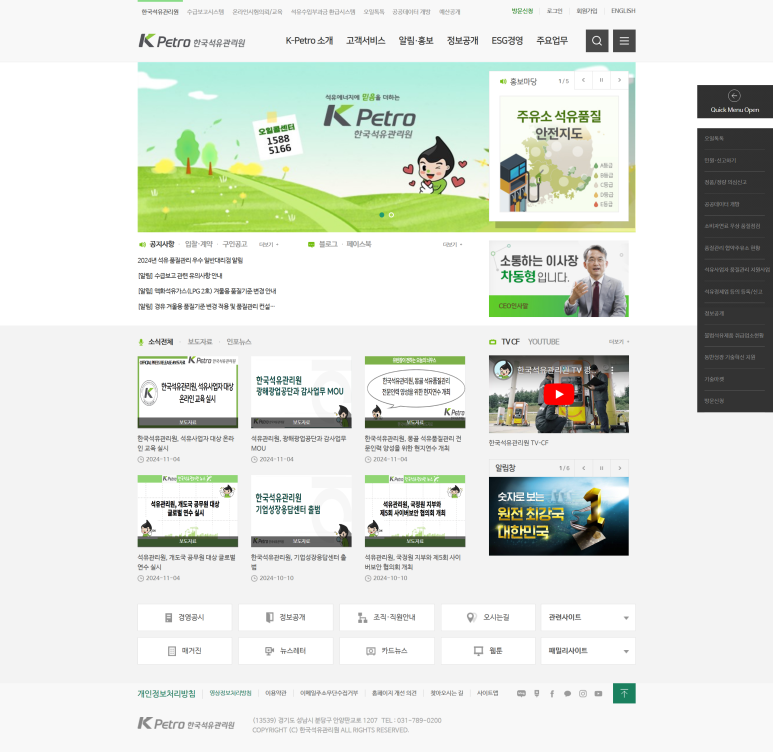Click the K Petro header logo

tap(192, 41)
